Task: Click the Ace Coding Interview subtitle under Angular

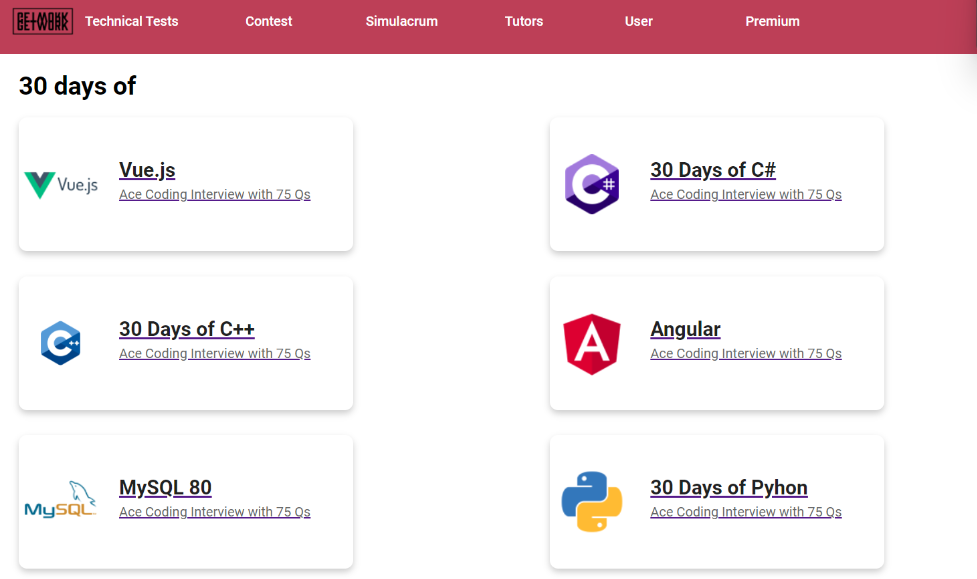Action: click(x=746, y=353)
